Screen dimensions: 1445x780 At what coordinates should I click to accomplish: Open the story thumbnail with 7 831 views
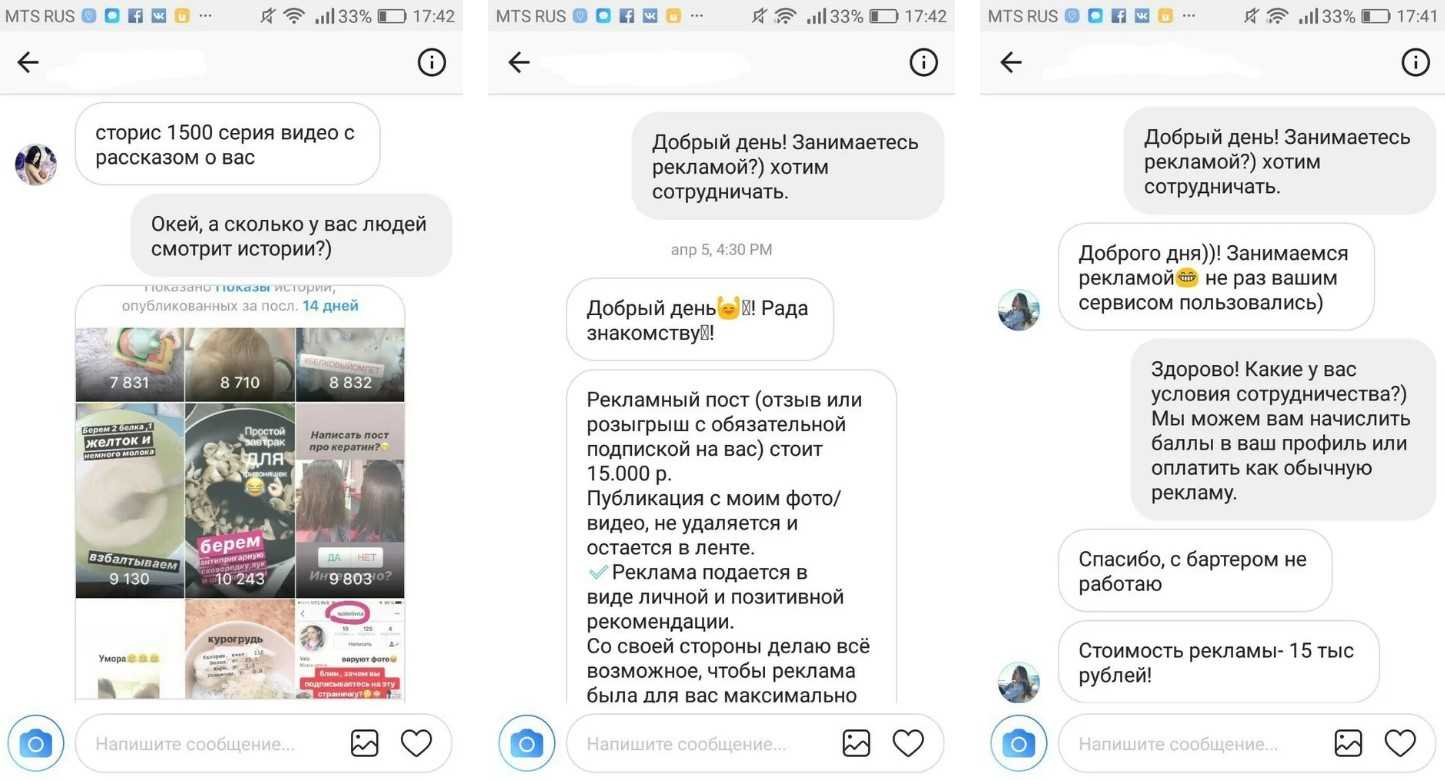pos(130,364)
